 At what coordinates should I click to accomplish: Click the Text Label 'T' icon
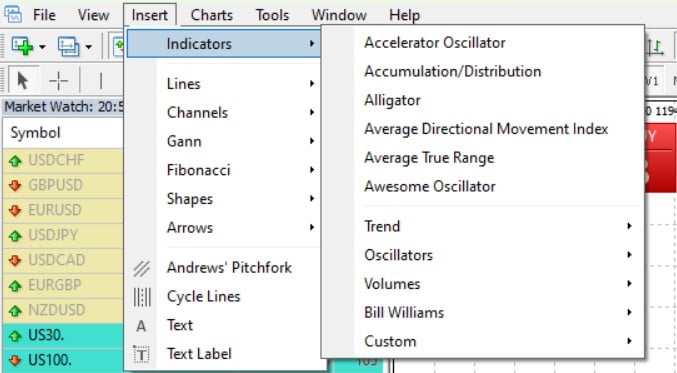(x=141, y=355)
